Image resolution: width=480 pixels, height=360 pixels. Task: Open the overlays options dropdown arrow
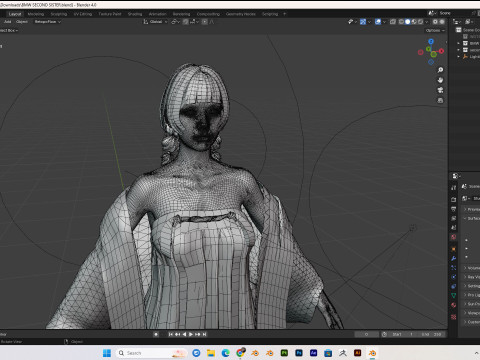[x=384, y=22]
